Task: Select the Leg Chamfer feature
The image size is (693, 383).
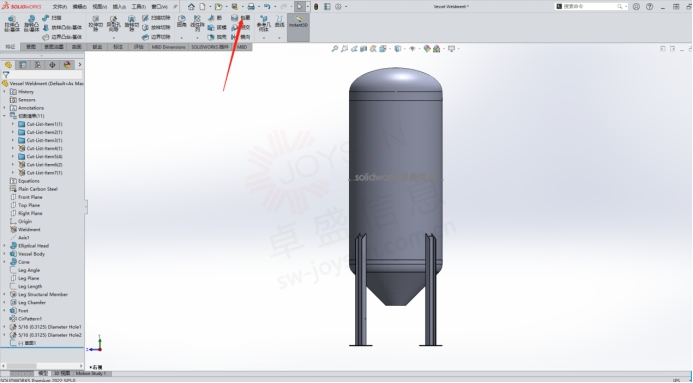Action: pyautogui.click(x=32, y=303)
